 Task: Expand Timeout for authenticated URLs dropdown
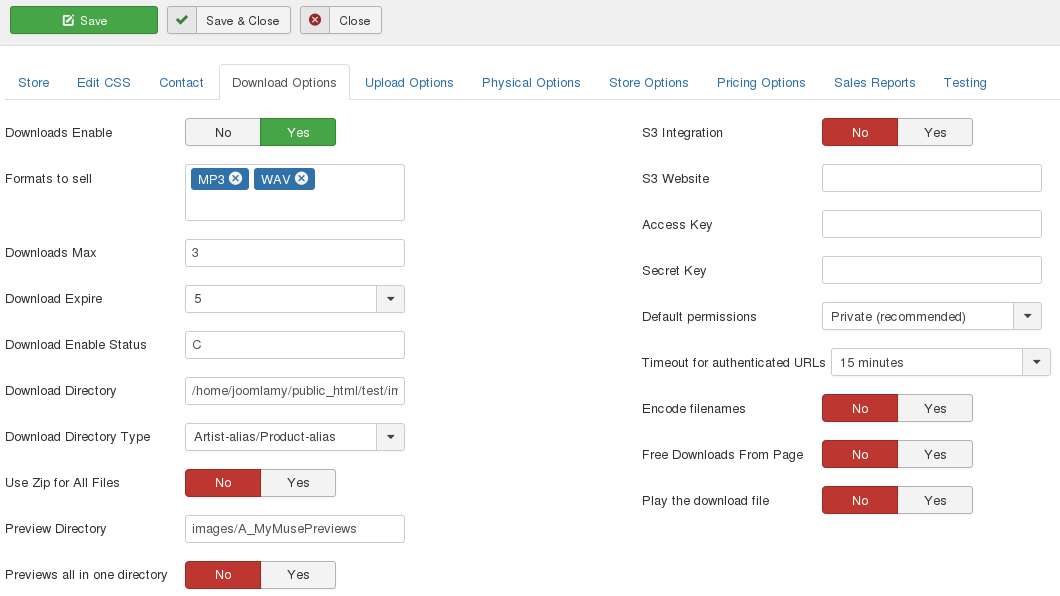[1036, 363]
